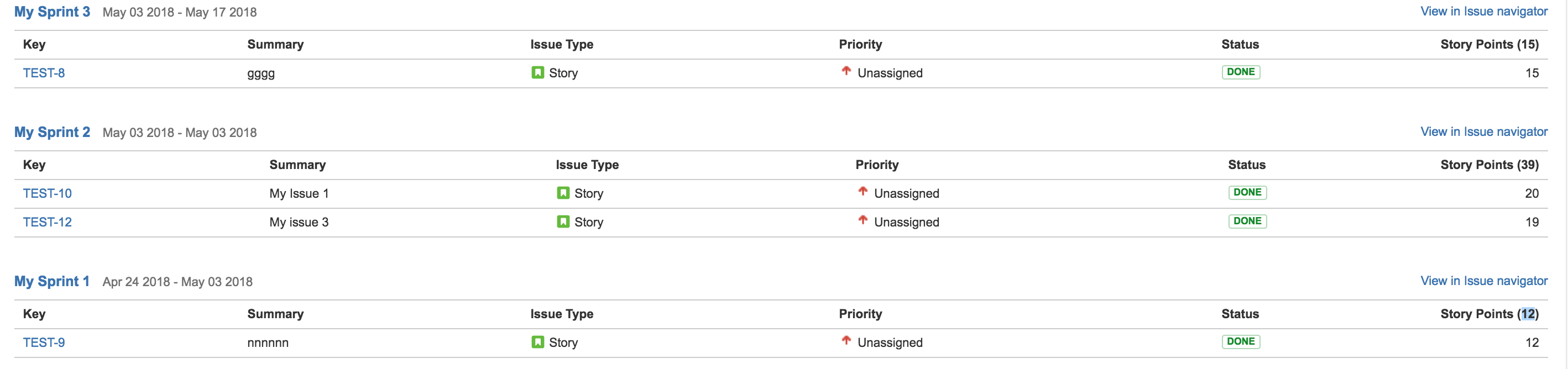This screenshot has height=369, width=1568.
Task: Open issue TEST-8
Action: pos(43,72)
